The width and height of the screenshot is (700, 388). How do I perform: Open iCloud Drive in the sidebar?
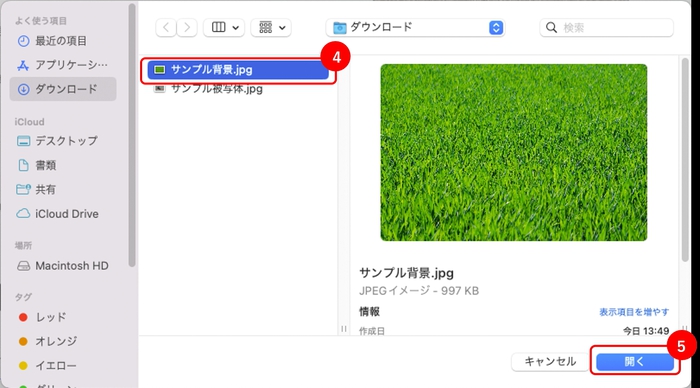click(x=62, y=214)
